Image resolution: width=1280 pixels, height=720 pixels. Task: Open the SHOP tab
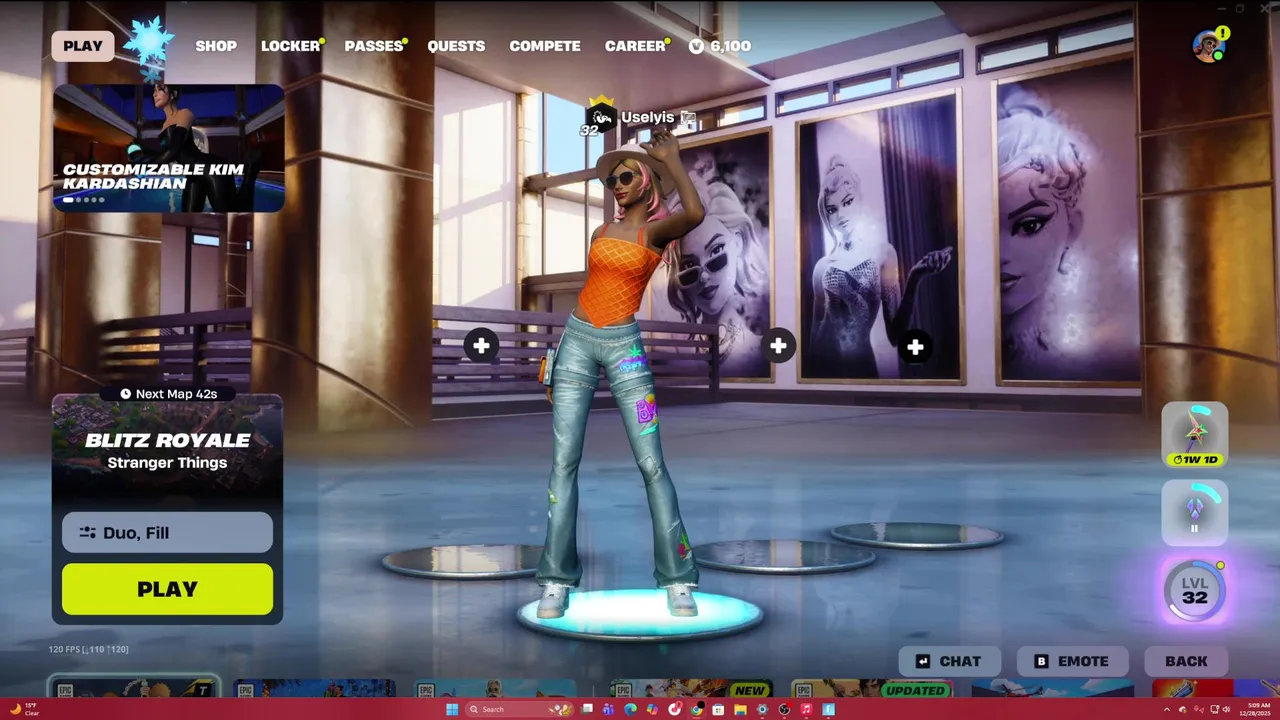point(216,46)
